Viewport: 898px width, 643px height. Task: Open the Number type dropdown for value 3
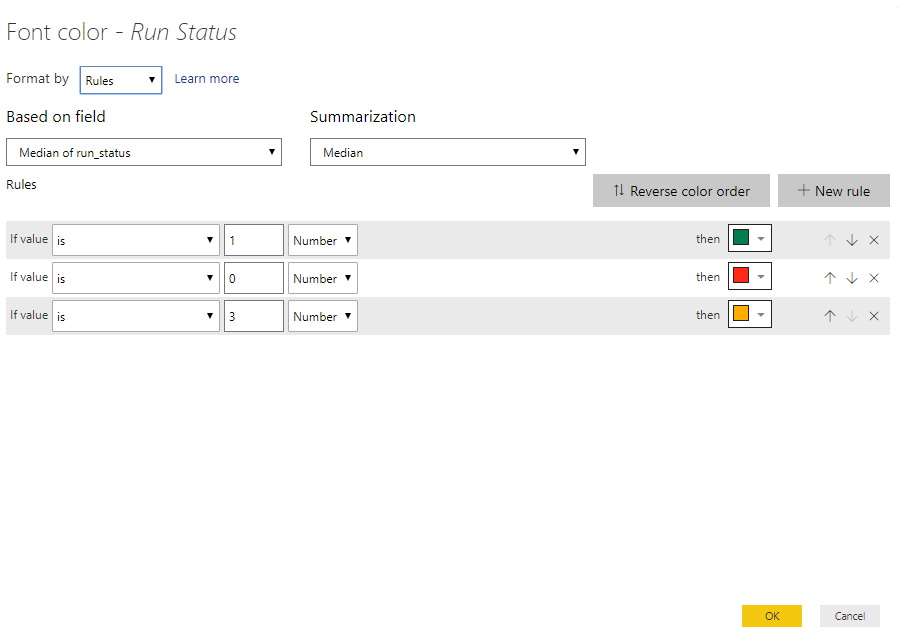[323, 316]
